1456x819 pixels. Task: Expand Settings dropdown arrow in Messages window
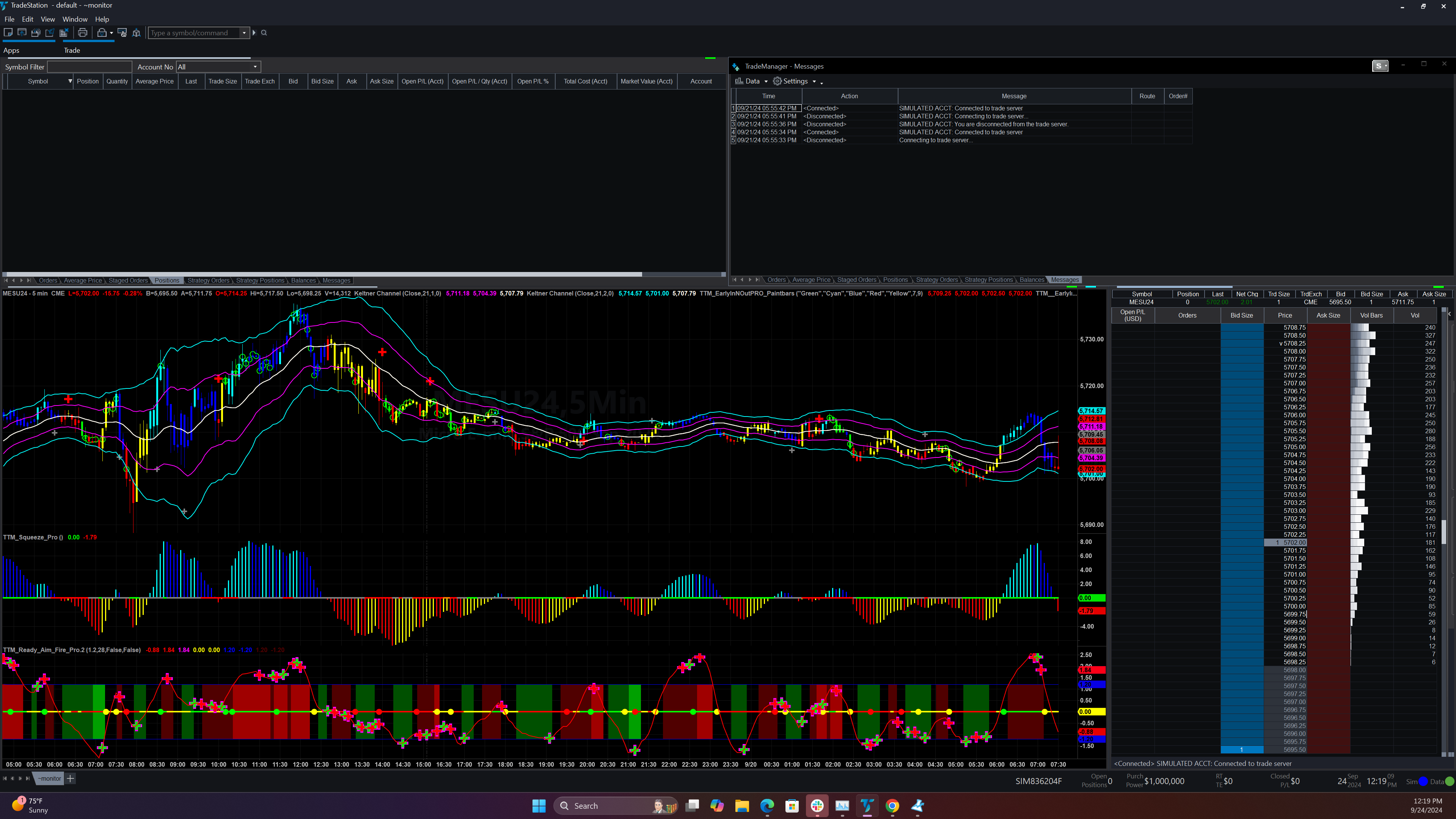coord(815,82)
